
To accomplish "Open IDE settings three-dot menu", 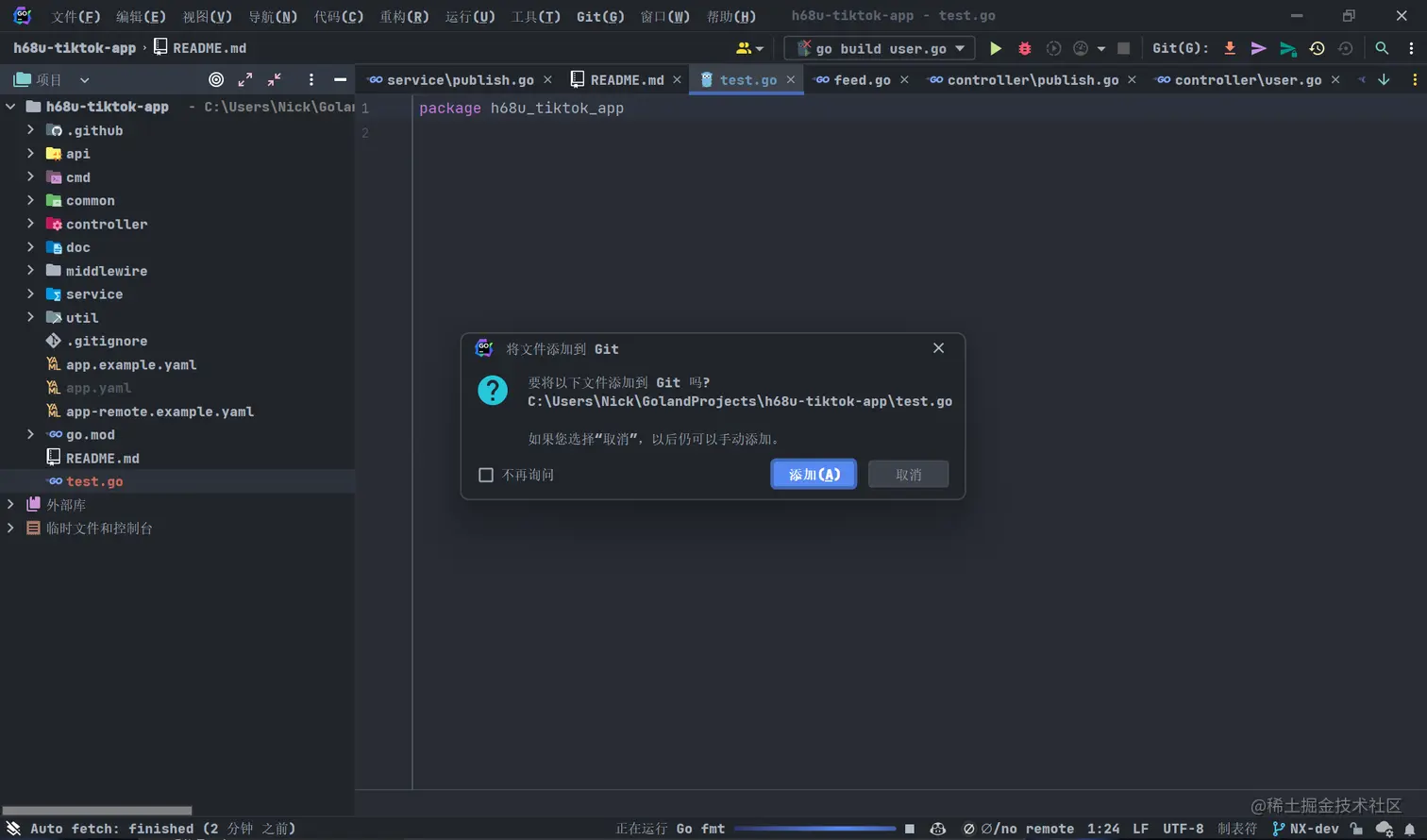I will point(1411,48).
